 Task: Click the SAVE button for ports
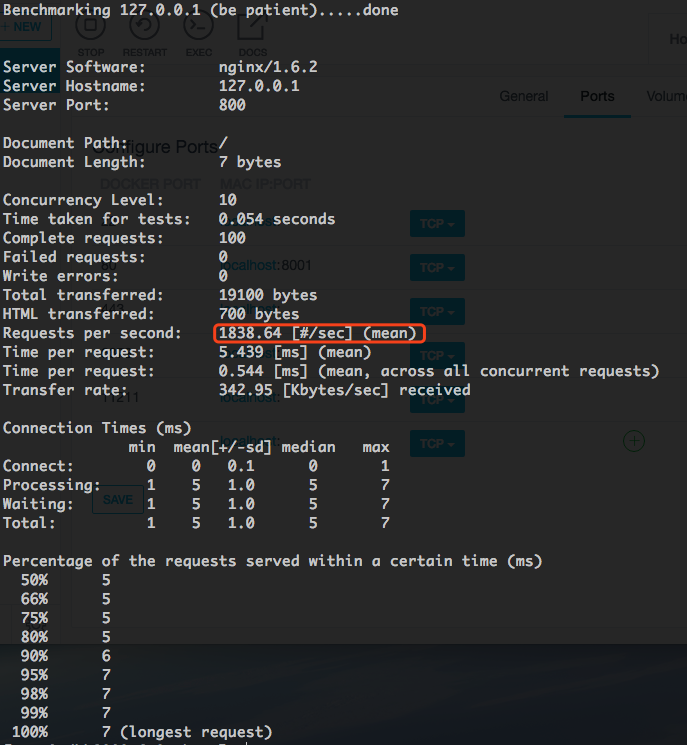coord(118,500)
